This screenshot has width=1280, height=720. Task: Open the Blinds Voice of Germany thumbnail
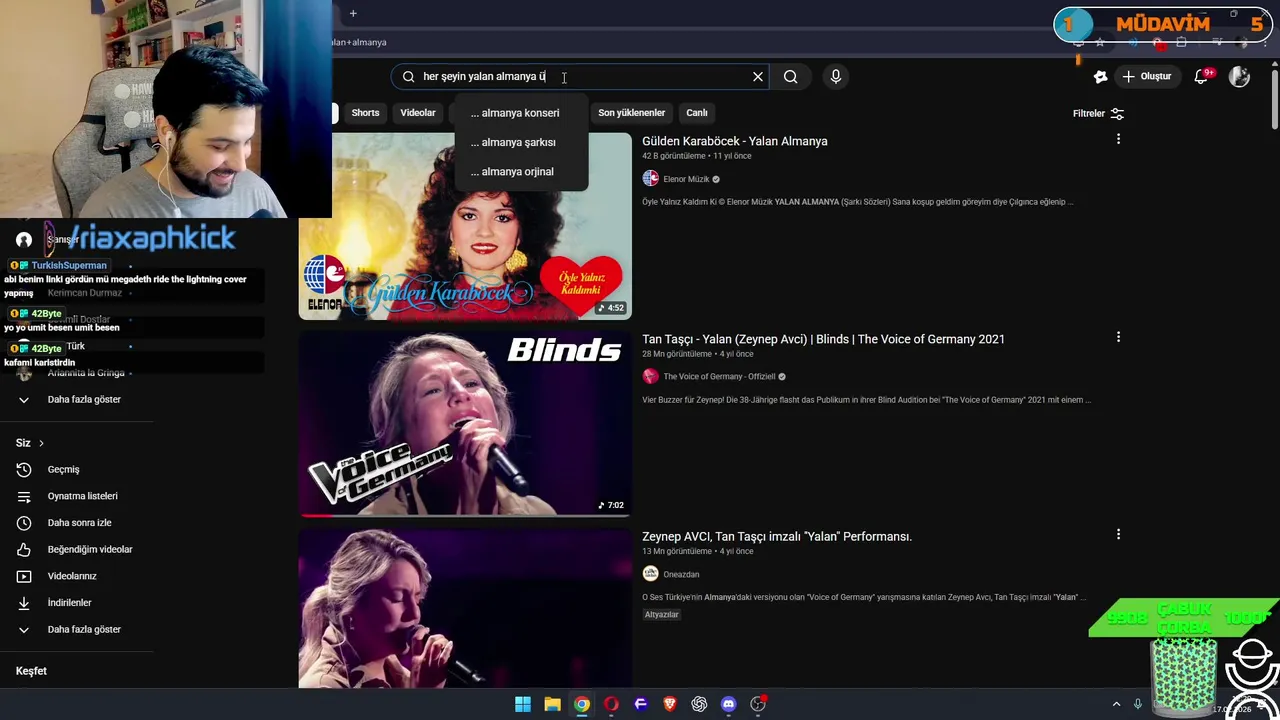pyautogui.click(x=465, y=424)
